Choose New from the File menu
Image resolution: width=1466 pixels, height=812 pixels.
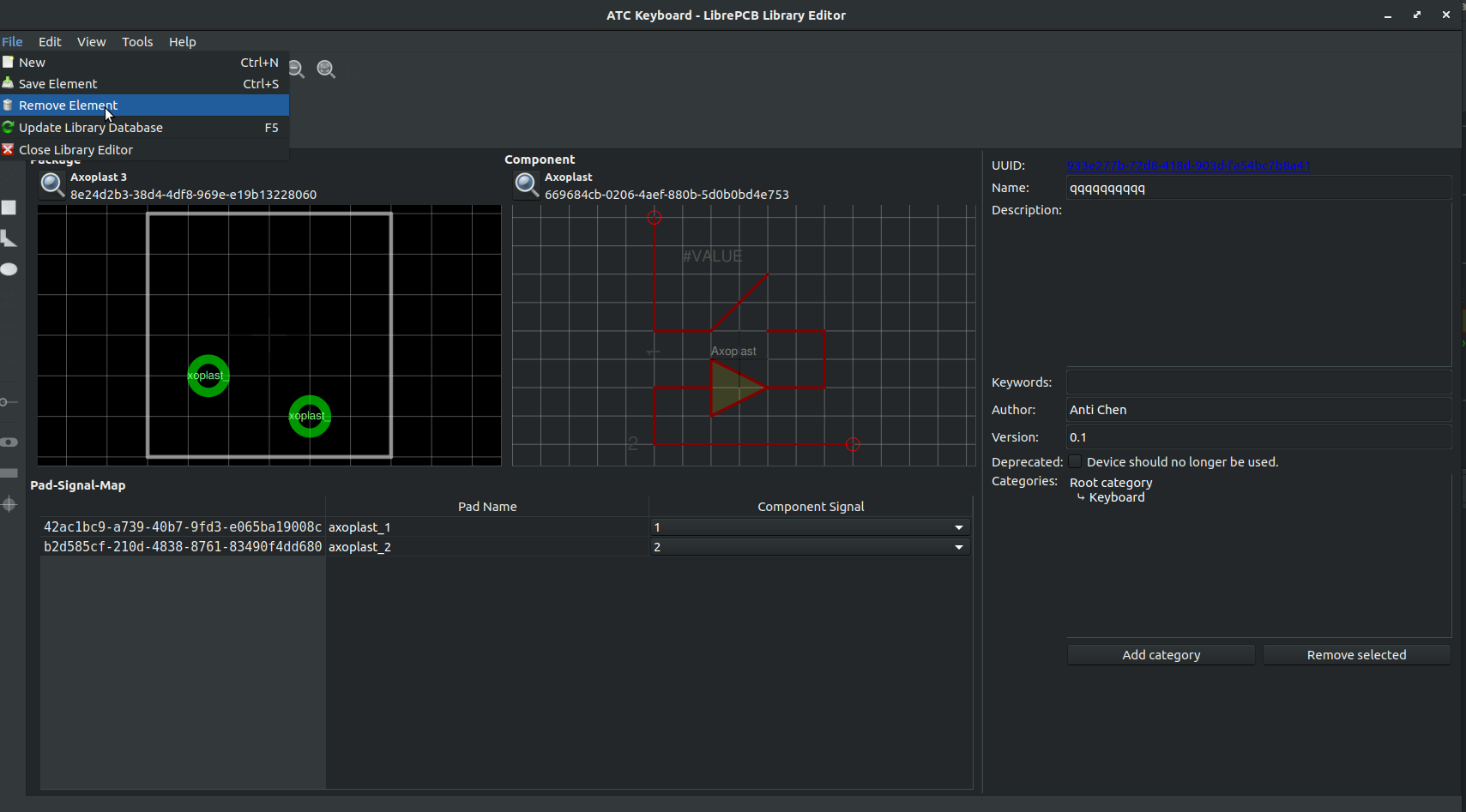pos(144,63)
